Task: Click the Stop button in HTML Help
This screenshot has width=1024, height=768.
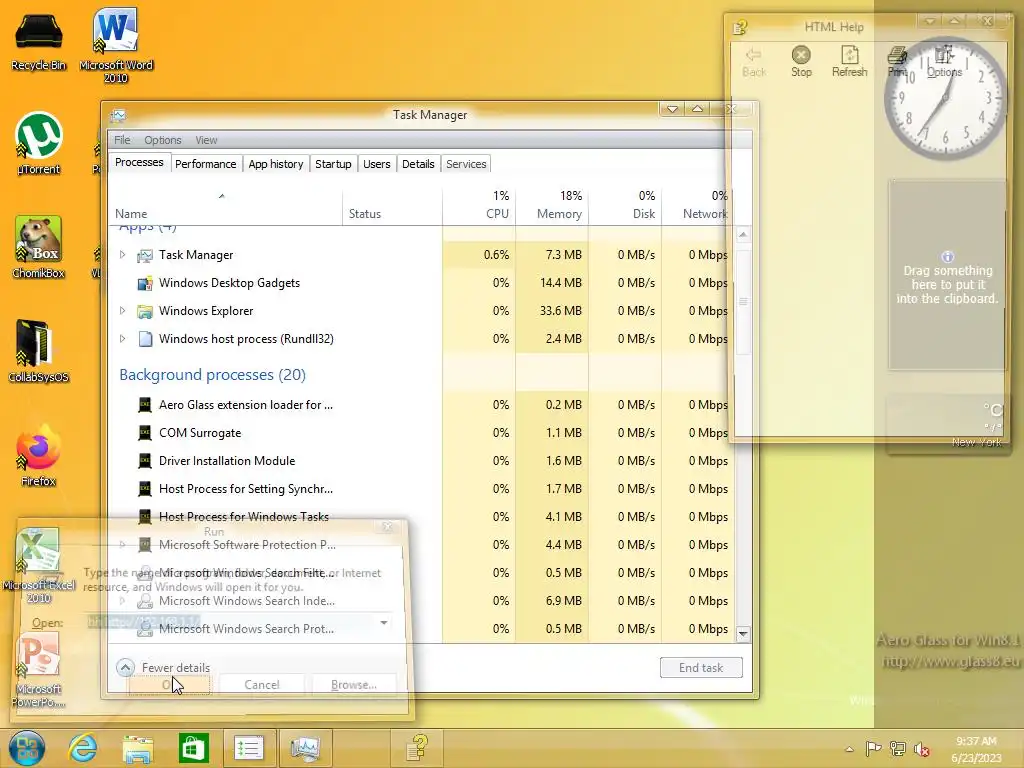Action: pos(801,62)
